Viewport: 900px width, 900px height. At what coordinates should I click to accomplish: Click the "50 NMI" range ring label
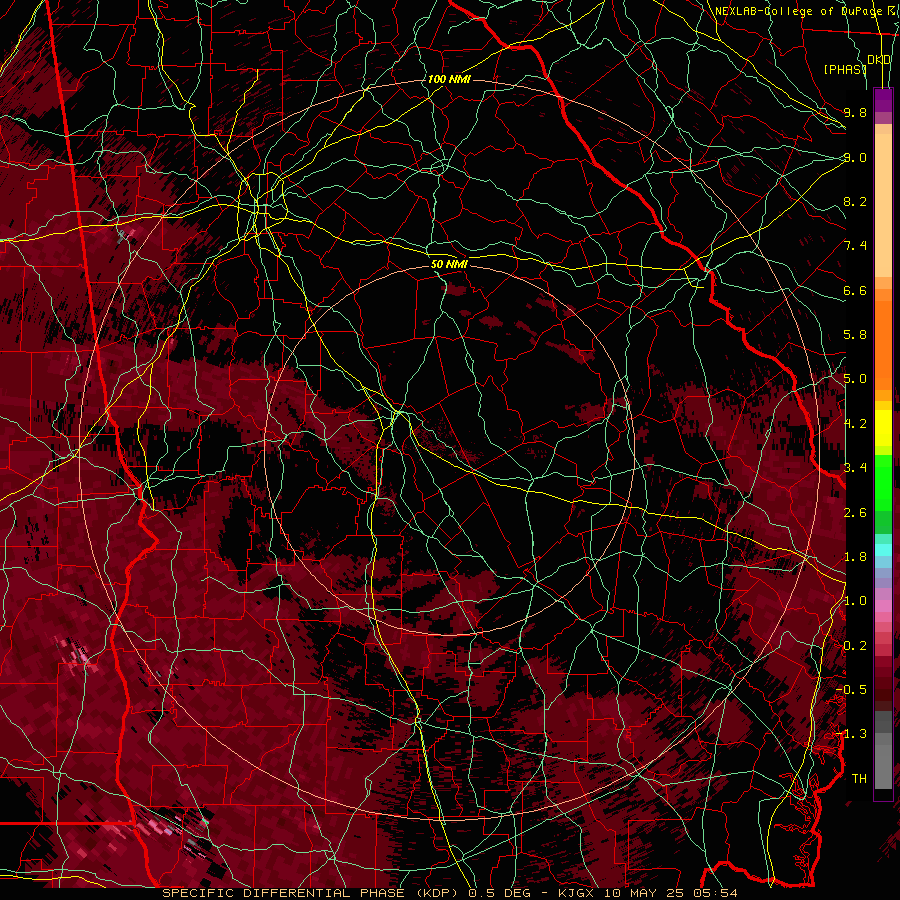[449, 264]
